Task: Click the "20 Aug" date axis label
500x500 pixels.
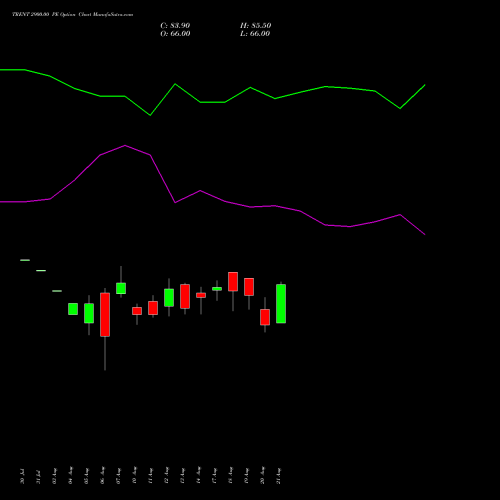Action: coord(262,476)
